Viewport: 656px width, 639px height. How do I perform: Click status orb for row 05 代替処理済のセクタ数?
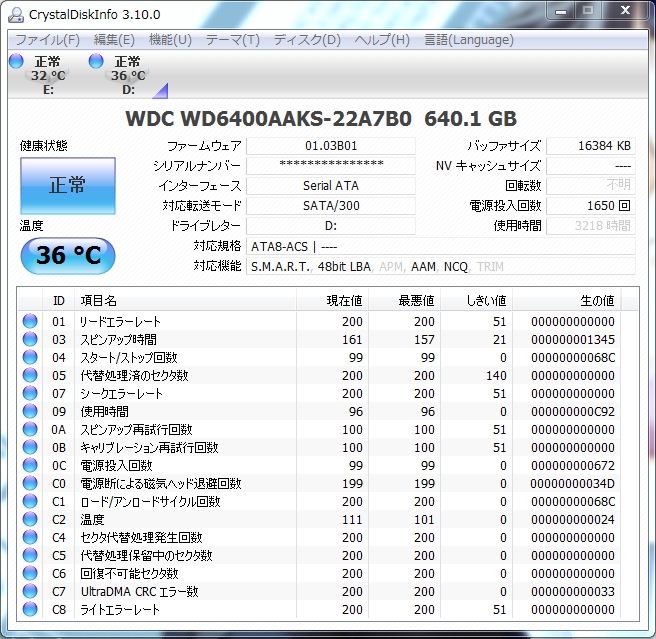[x=30, y=375]
